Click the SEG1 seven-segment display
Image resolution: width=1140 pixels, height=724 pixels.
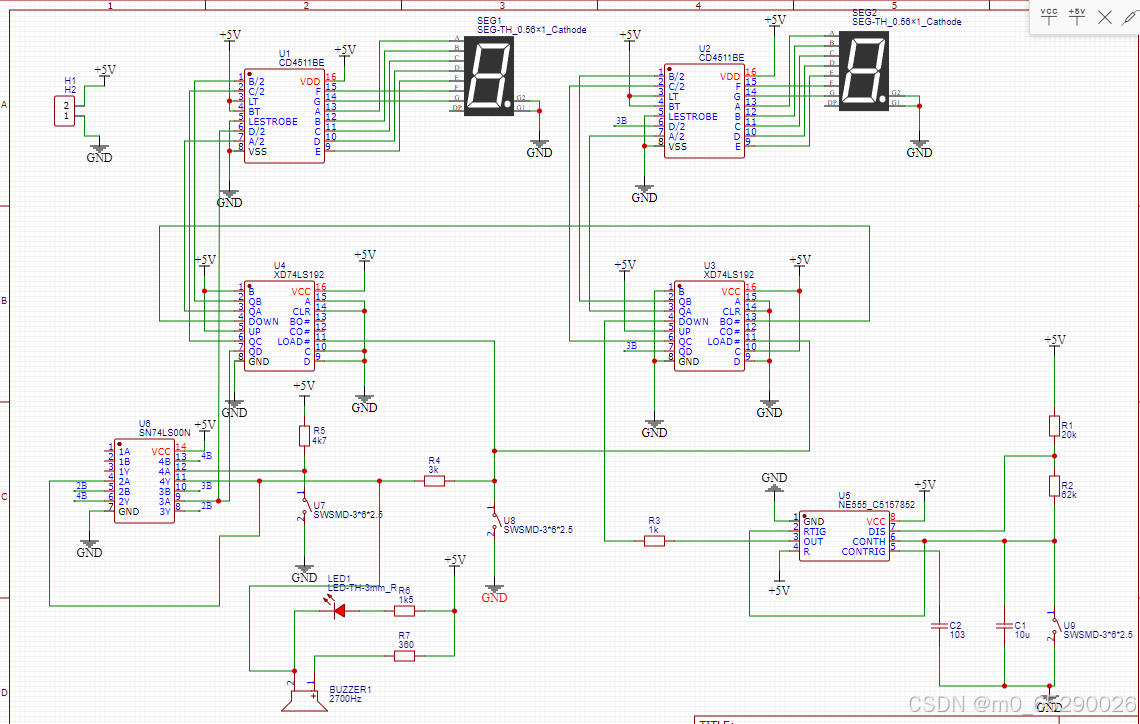click(489, 75)
